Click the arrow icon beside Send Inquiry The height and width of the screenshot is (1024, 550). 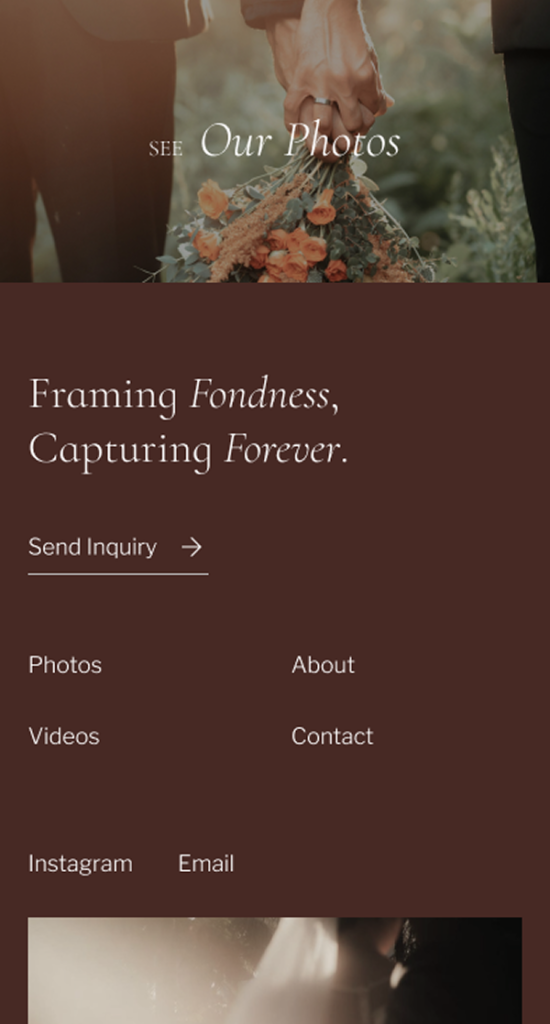tap(191, 547)
